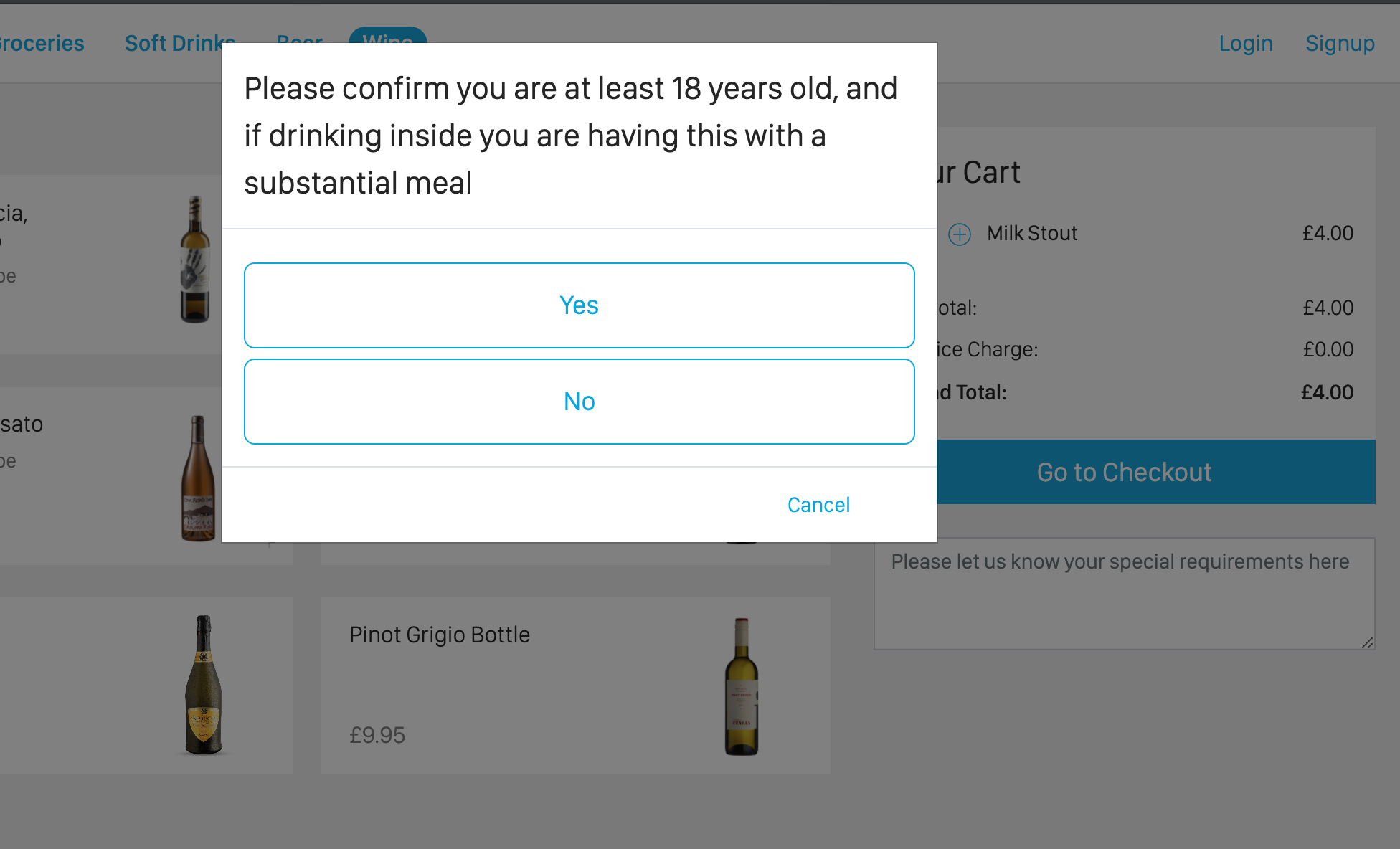Select the Wine category tab
This screenshot has width=1400, height=849.
(387, 35)
